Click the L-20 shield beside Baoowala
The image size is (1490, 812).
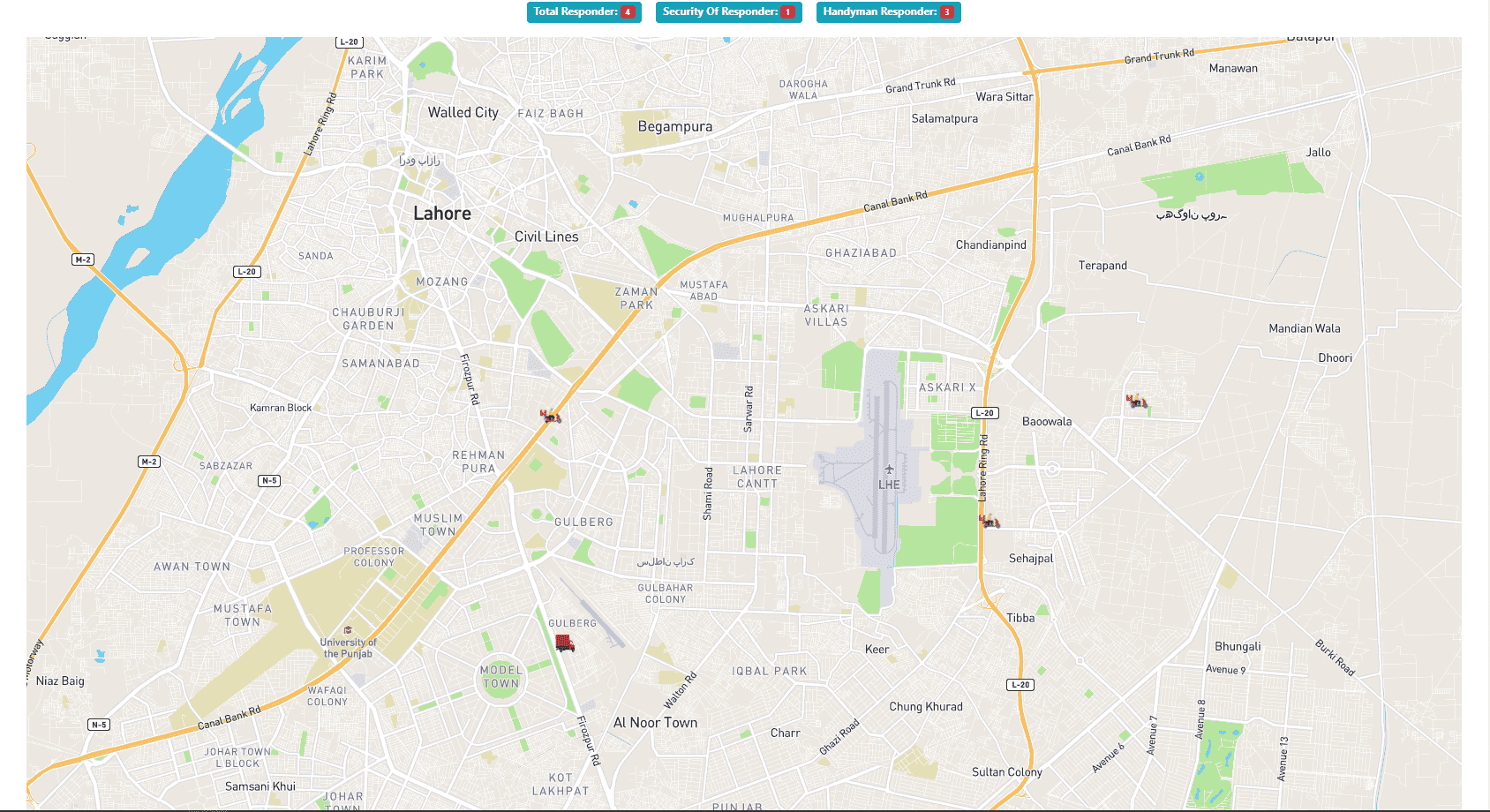pyautogui.click(x=984, y=413)
